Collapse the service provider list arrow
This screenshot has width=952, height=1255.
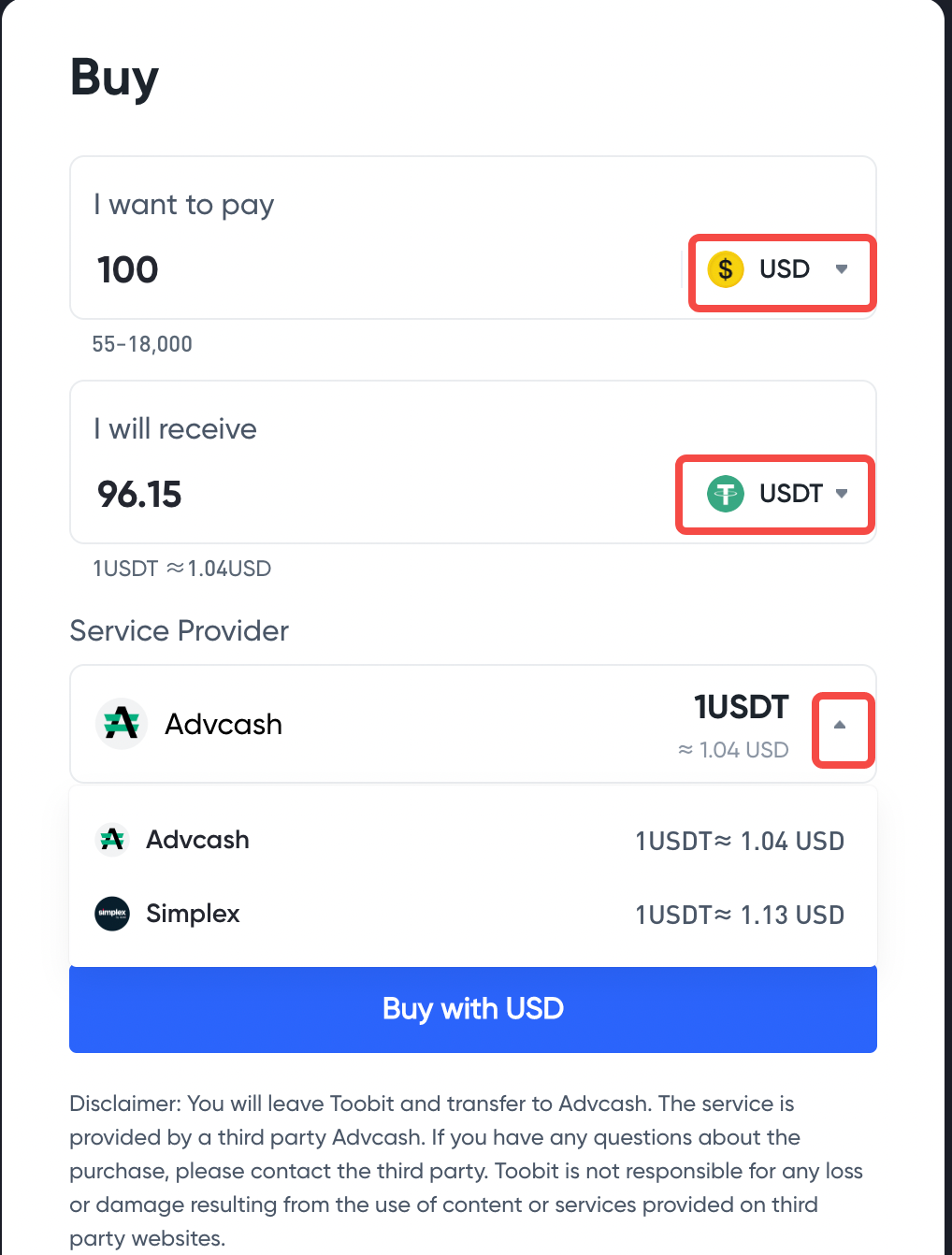pos(840,725)
